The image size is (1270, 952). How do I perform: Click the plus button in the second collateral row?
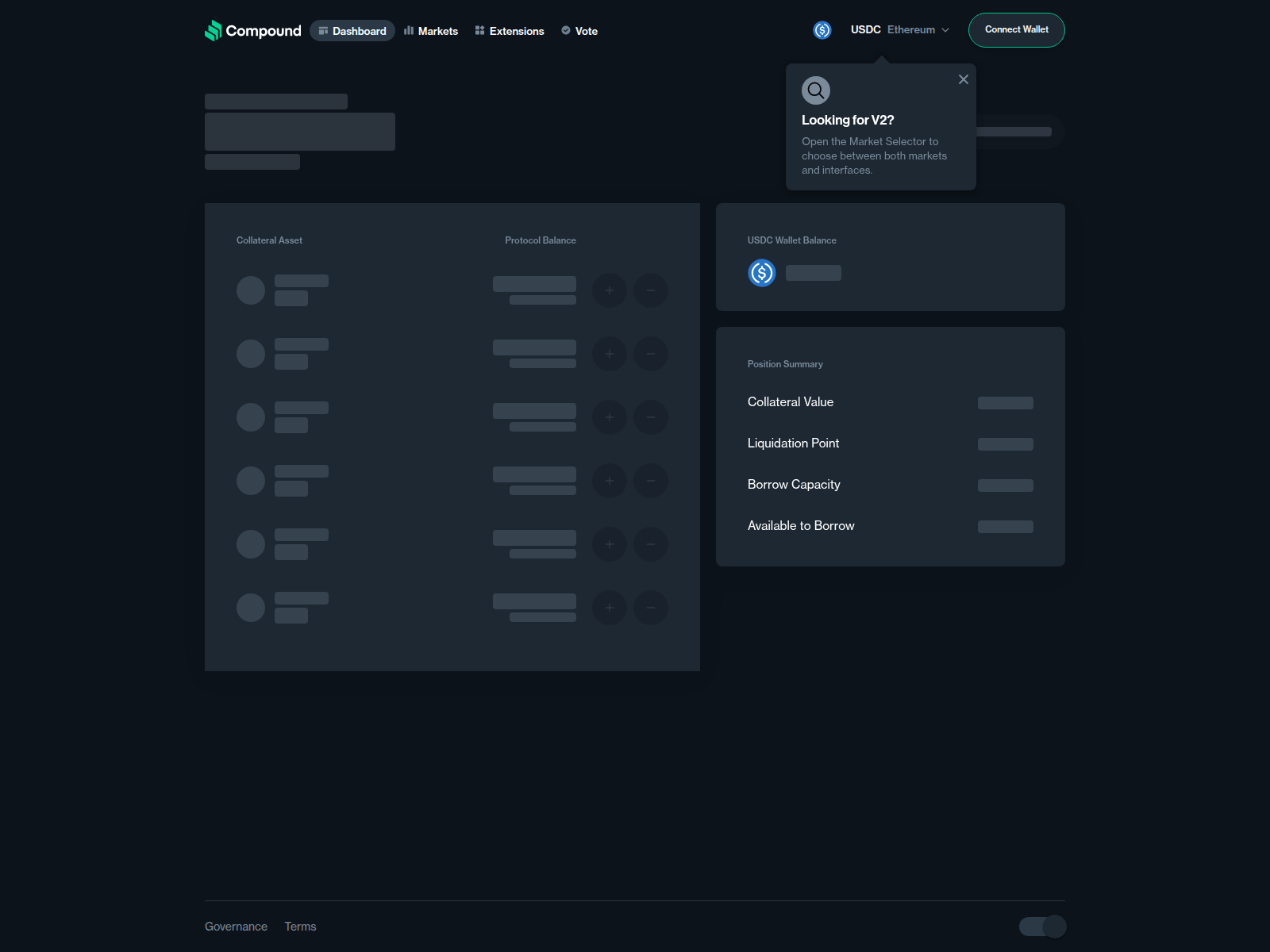pos(610,354)
